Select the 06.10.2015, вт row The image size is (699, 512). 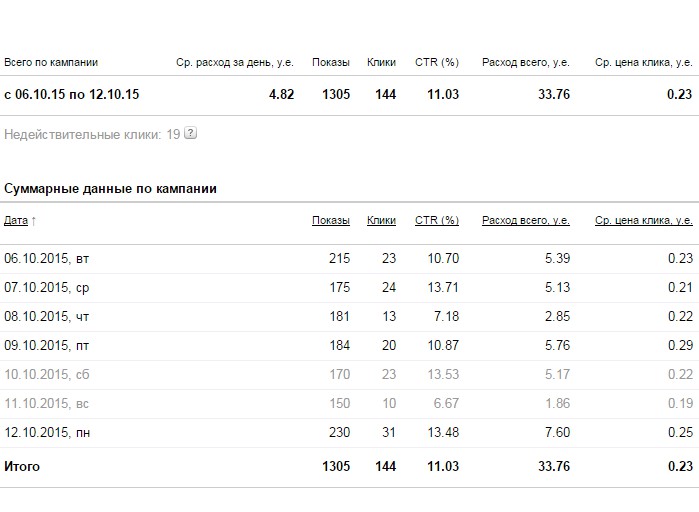[x=350, y=258]
